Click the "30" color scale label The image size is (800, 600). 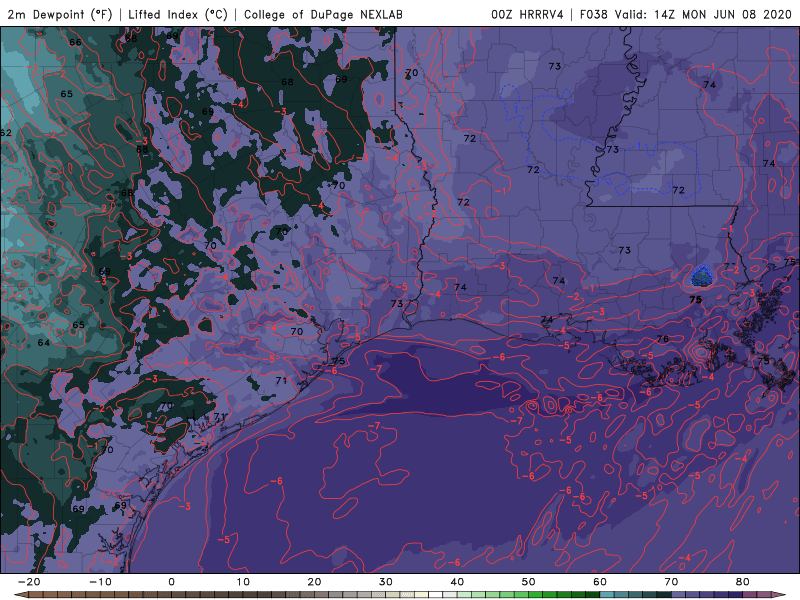point(386,582)
